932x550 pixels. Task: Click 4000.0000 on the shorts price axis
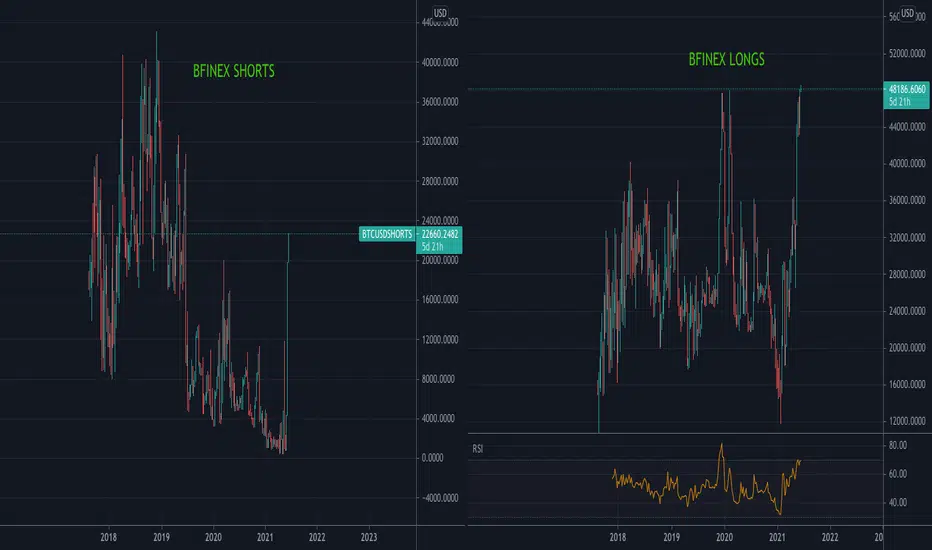pyautogui.click(x=438, y=419)
